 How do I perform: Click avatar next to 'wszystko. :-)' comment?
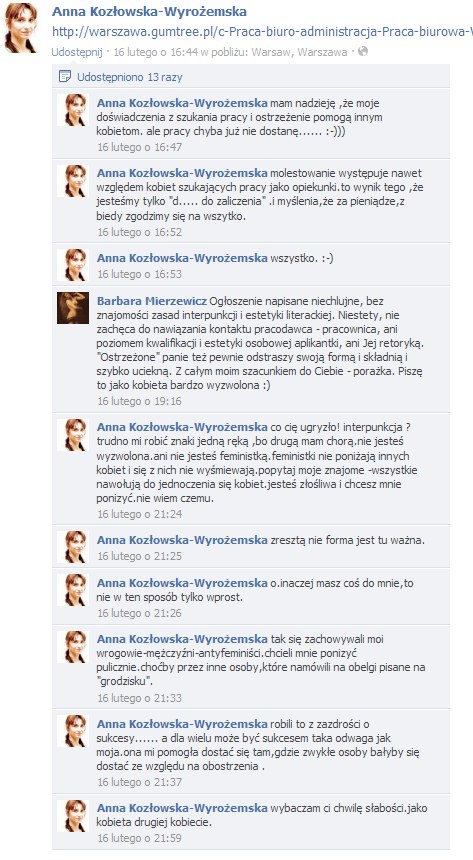[x=73, y=265]
